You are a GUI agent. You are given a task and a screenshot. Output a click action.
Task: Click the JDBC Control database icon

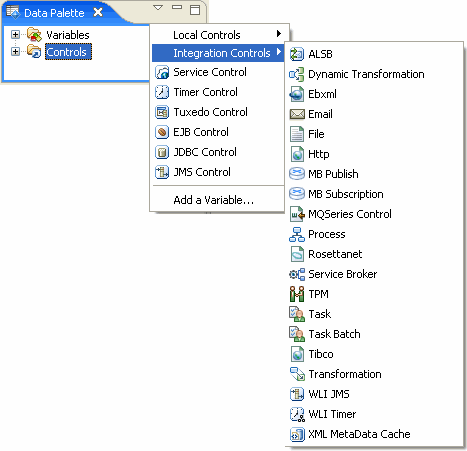pos(162,152)
